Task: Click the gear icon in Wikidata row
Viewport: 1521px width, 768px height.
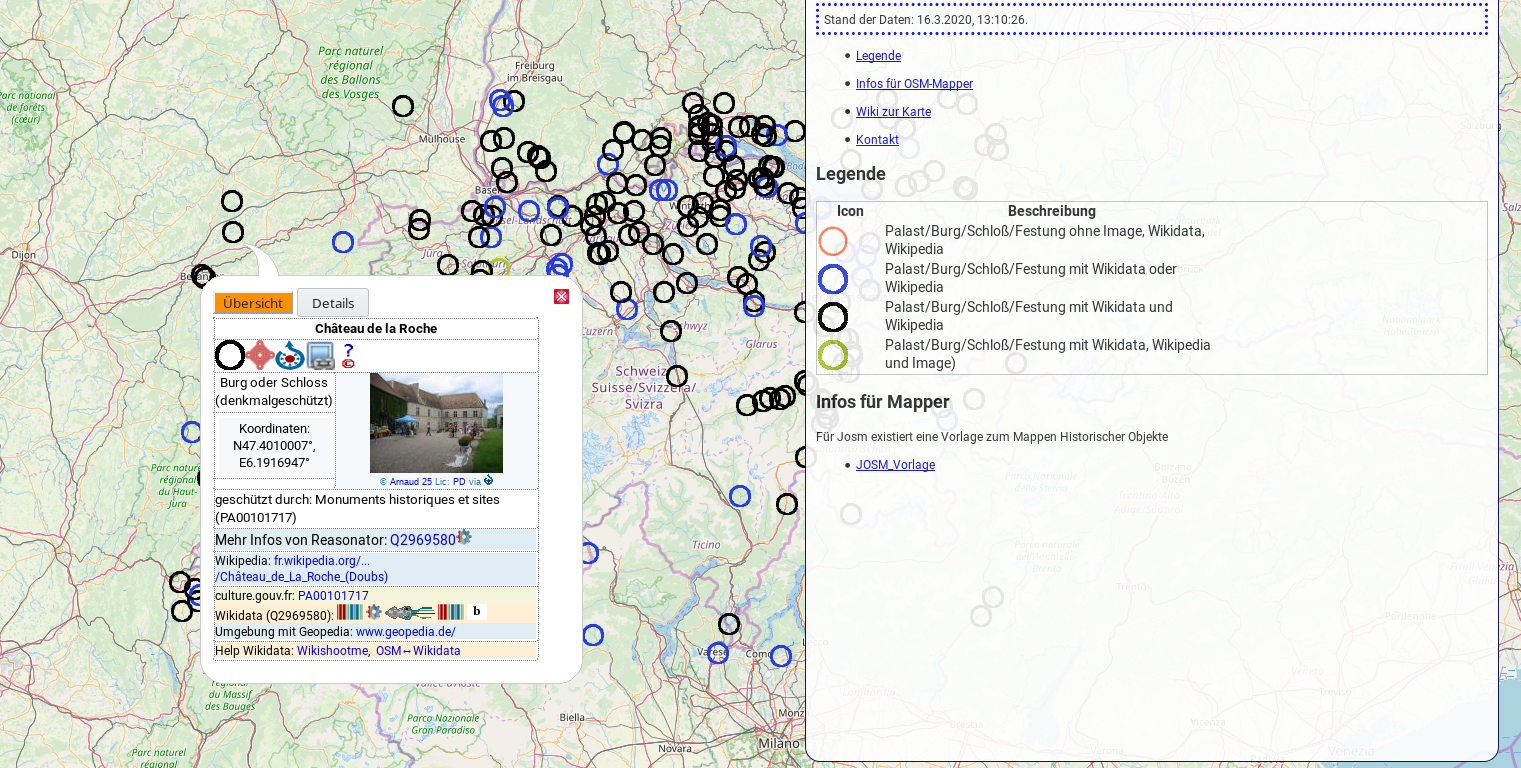Action: point(374,612)
